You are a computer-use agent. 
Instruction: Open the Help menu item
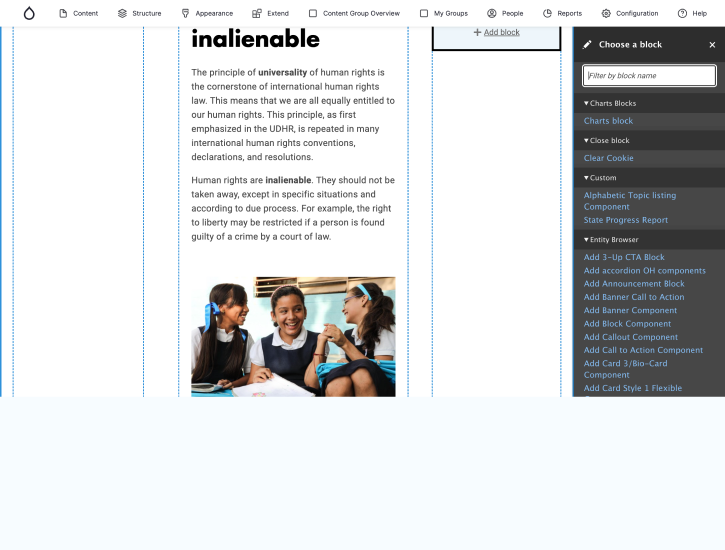point(692,13)
